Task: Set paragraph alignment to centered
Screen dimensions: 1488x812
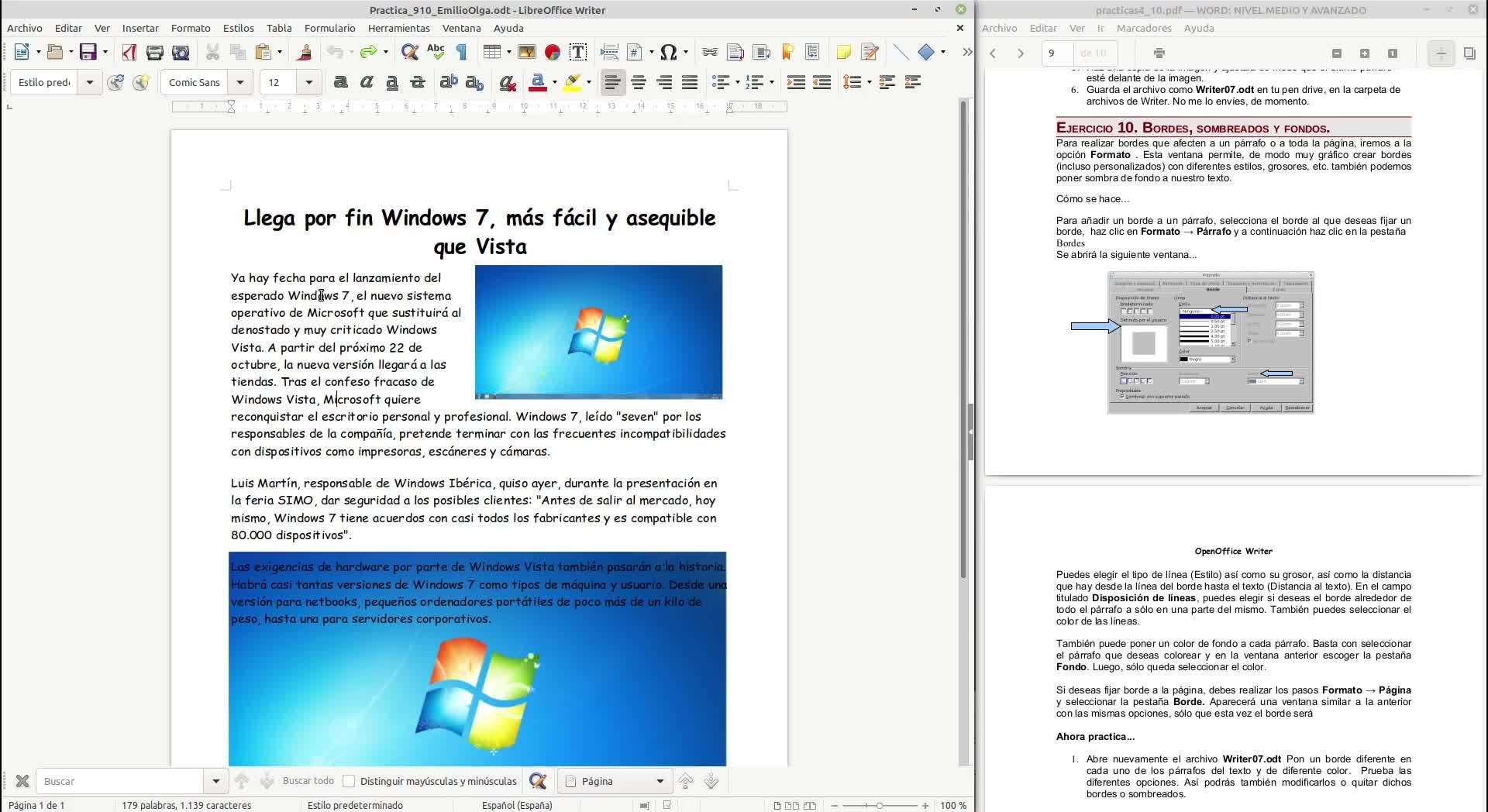Action: pos(639,82)
